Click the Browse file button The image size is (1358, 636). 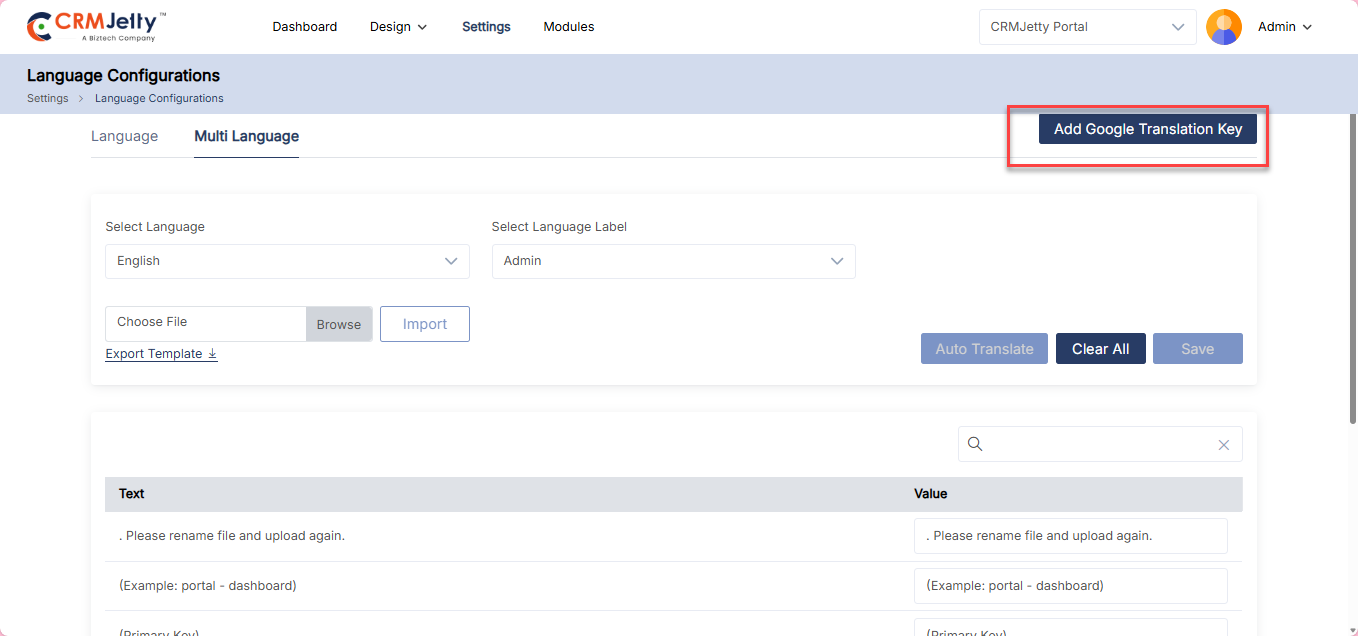coord(339,324)
